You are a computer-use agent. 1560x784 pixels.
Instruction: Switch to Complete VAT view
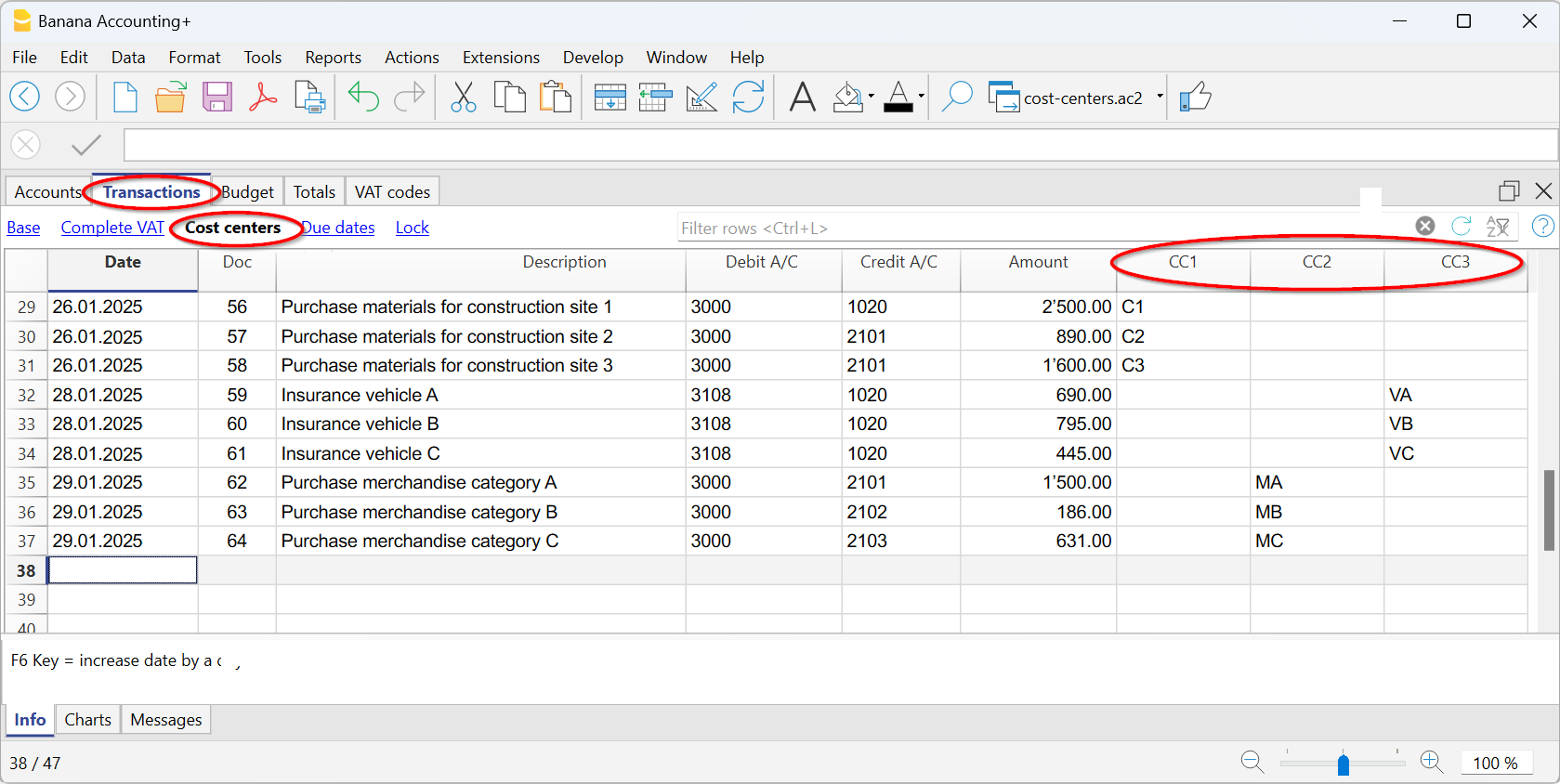click(x=112, y=228)
